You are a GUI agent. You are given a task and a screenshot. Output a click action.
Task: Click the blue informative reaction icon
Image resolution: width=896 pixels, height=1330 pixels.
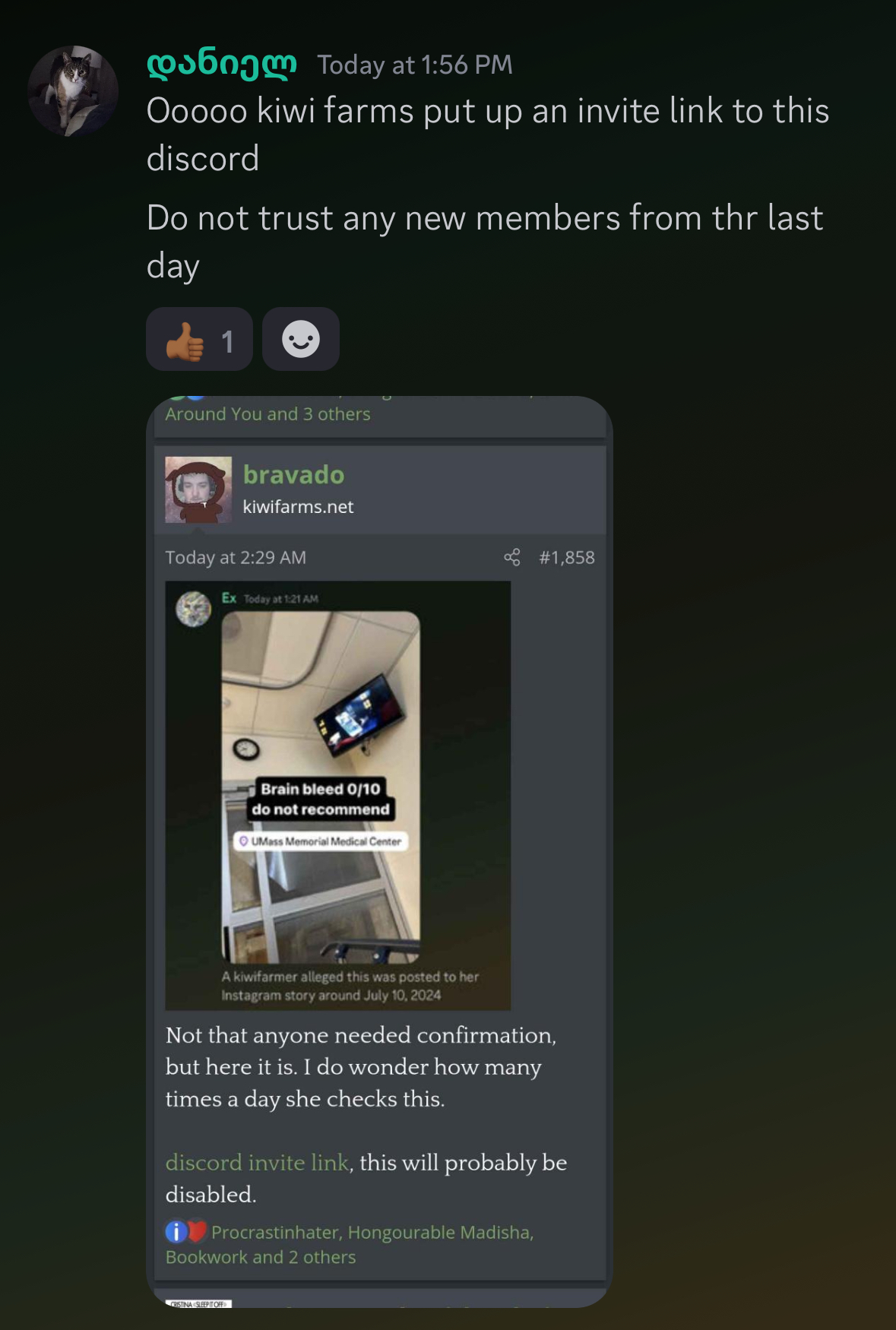click(176, 1231)
